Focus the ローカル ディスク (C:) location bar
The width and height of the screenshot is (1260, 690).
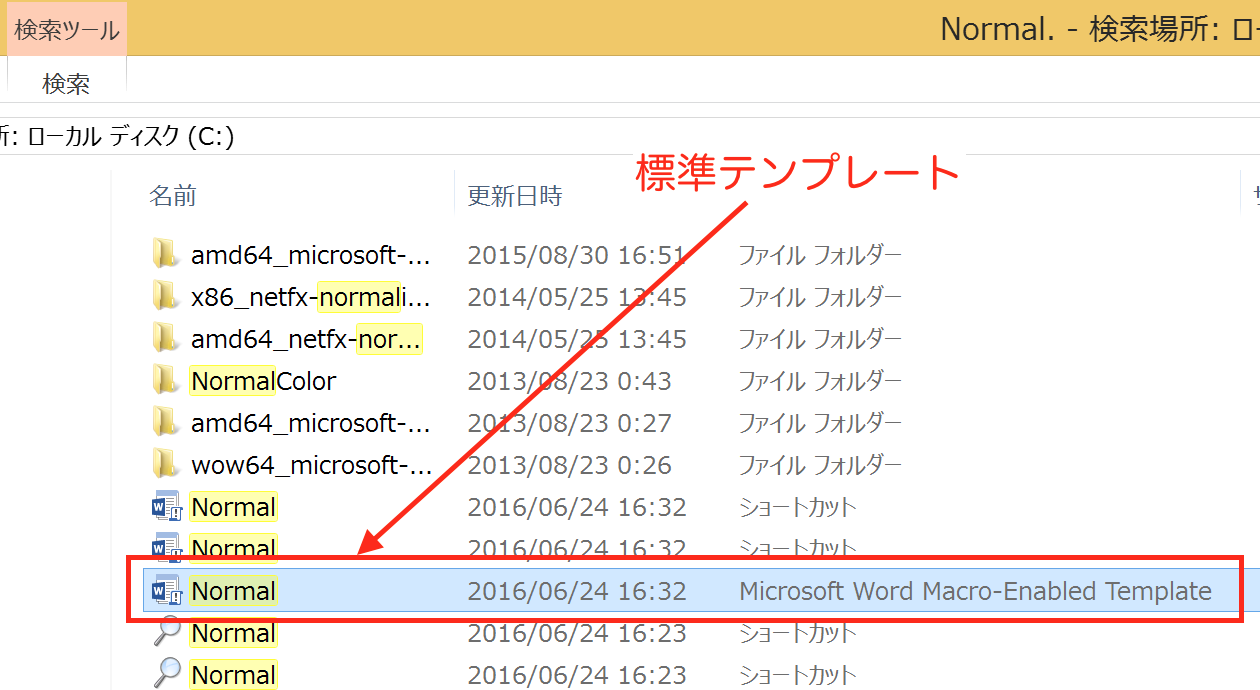pyautogui.click(x=630, y=136)
